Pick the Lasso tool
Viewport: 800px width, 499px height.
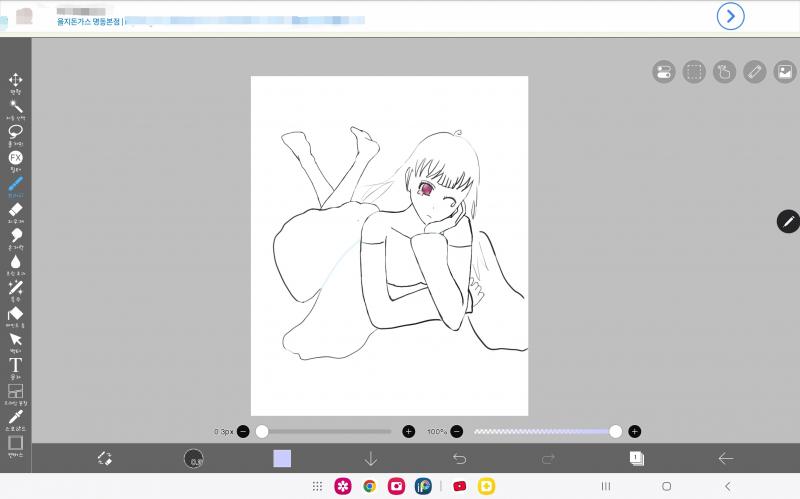coord(15,132)
